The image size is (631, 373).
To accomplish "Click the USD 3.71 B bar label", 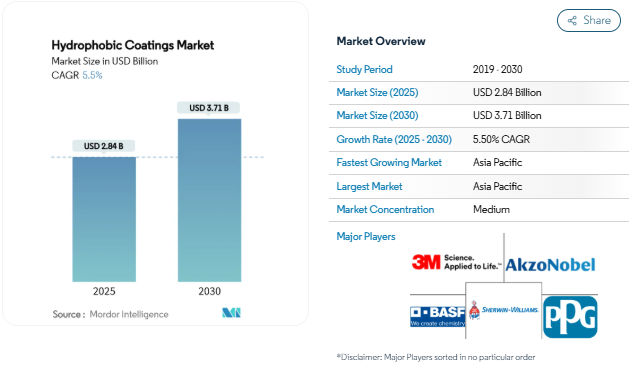I will [x=209, y=108].
